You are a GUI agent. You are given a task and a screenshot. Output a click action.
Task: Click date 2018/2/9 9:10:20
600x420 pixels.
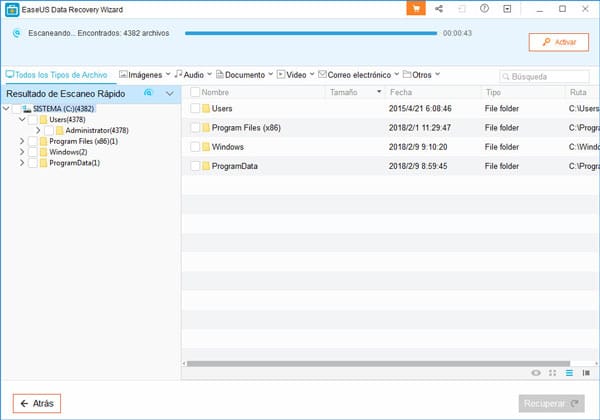click(418, 147)
